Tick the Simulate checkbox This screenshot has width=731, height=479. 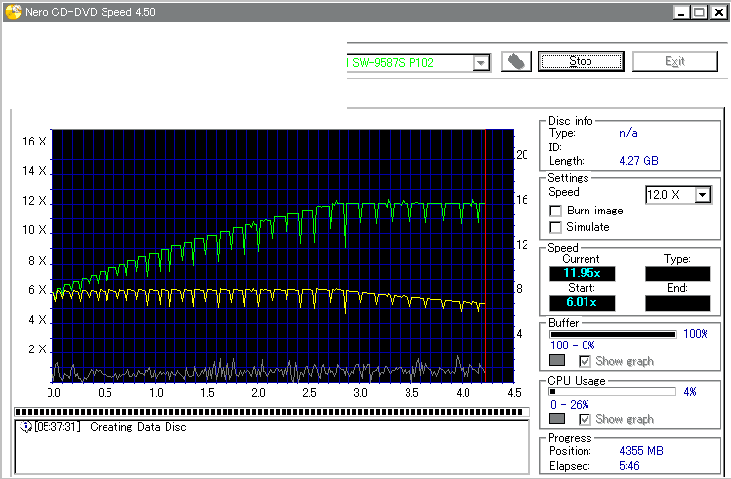click(555, 227)
